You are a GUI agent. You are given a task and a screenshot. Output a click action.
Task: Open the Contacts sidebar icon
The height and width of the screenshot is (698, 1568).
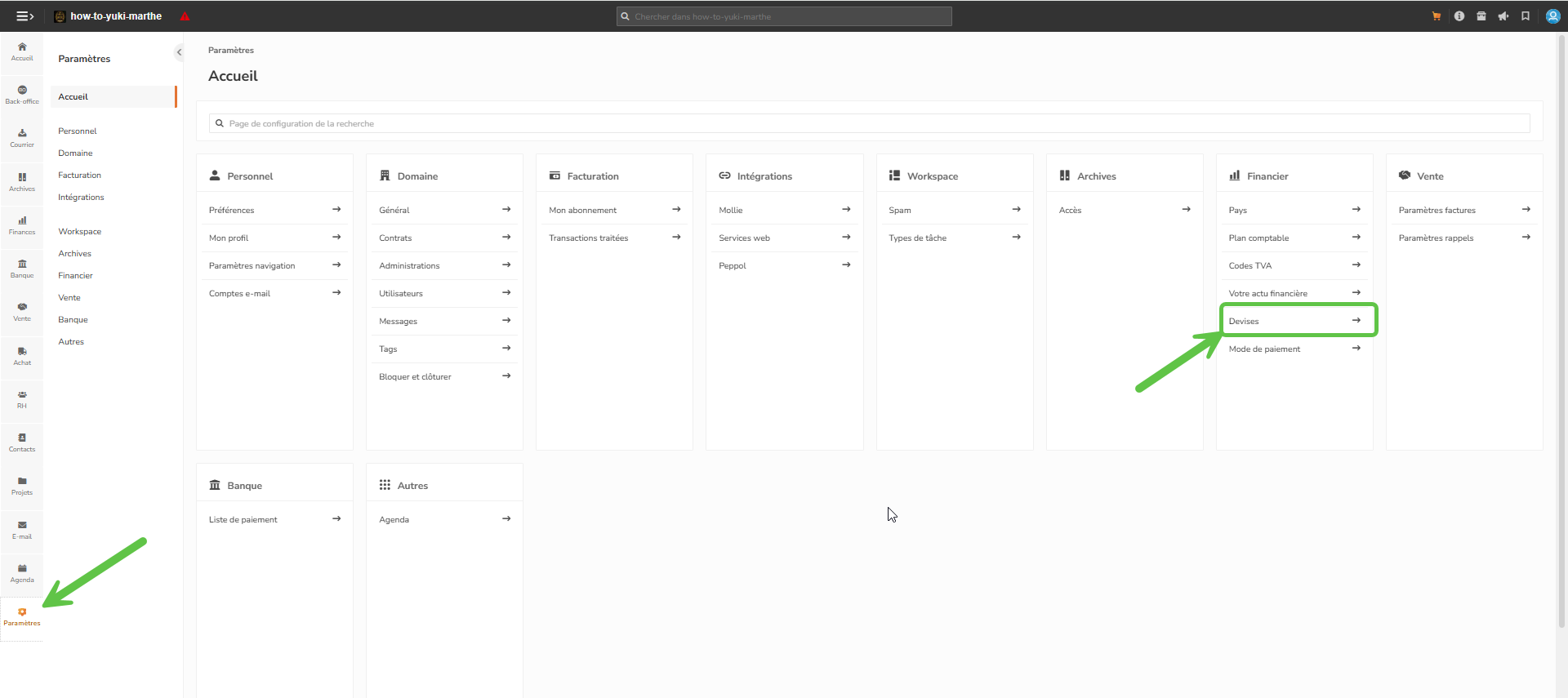point(22,442)
